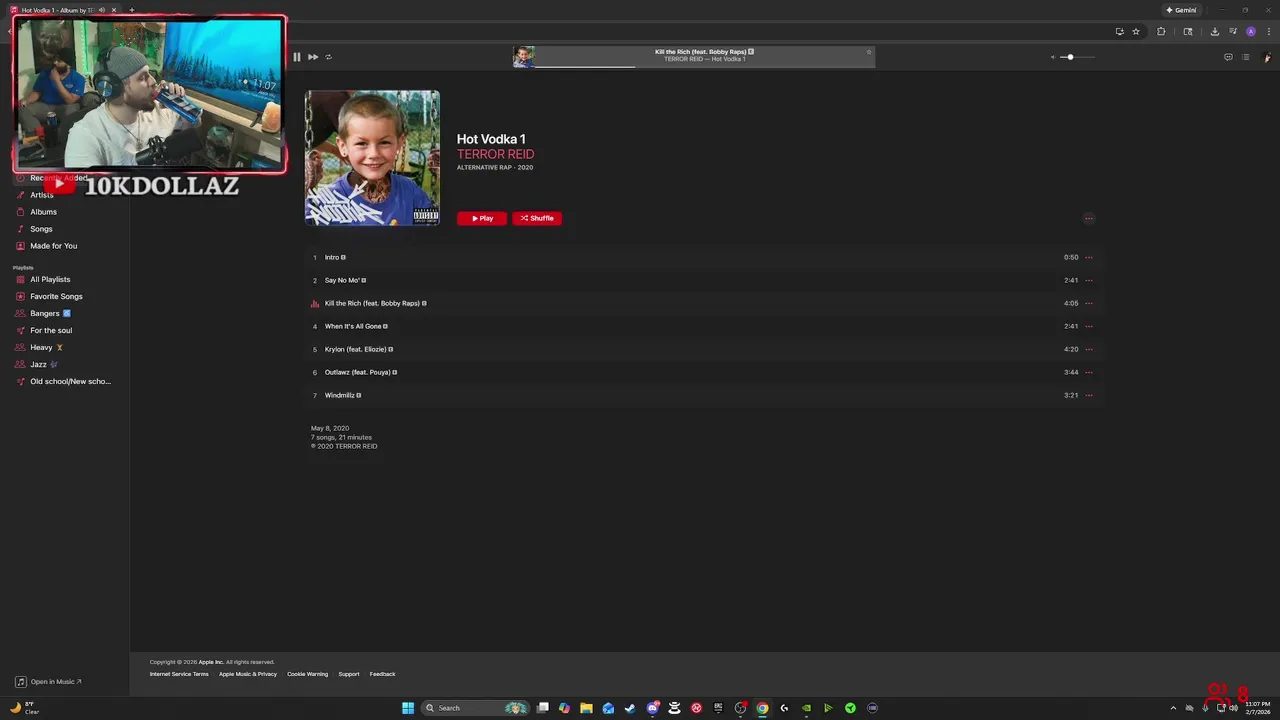Open Apple Music & Privacy link
1280x720 pixels.
coord(248,674)
